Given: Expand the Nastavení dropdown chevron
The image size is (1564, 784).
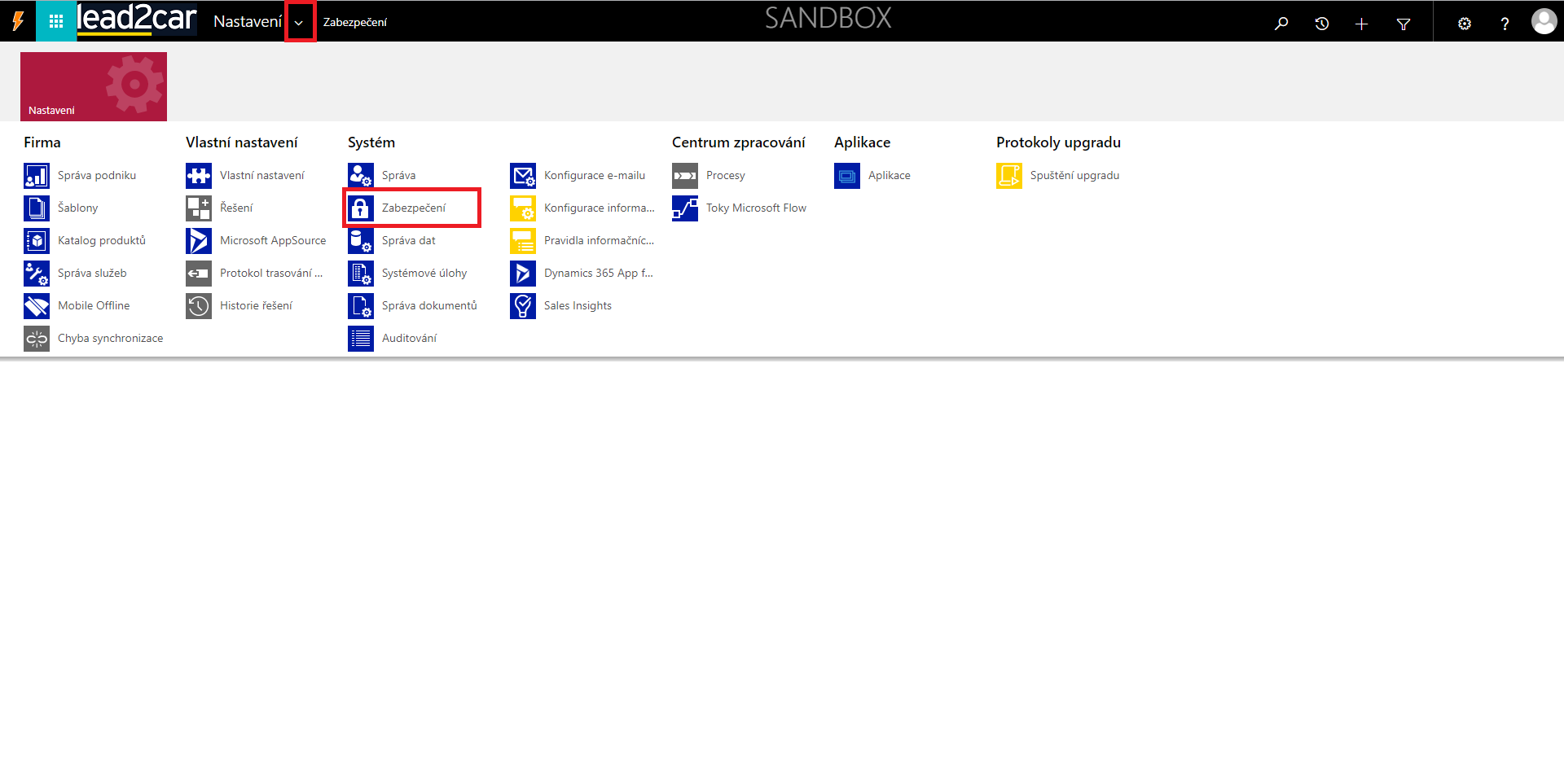Looking at the screenshot, I should point(299,23).
